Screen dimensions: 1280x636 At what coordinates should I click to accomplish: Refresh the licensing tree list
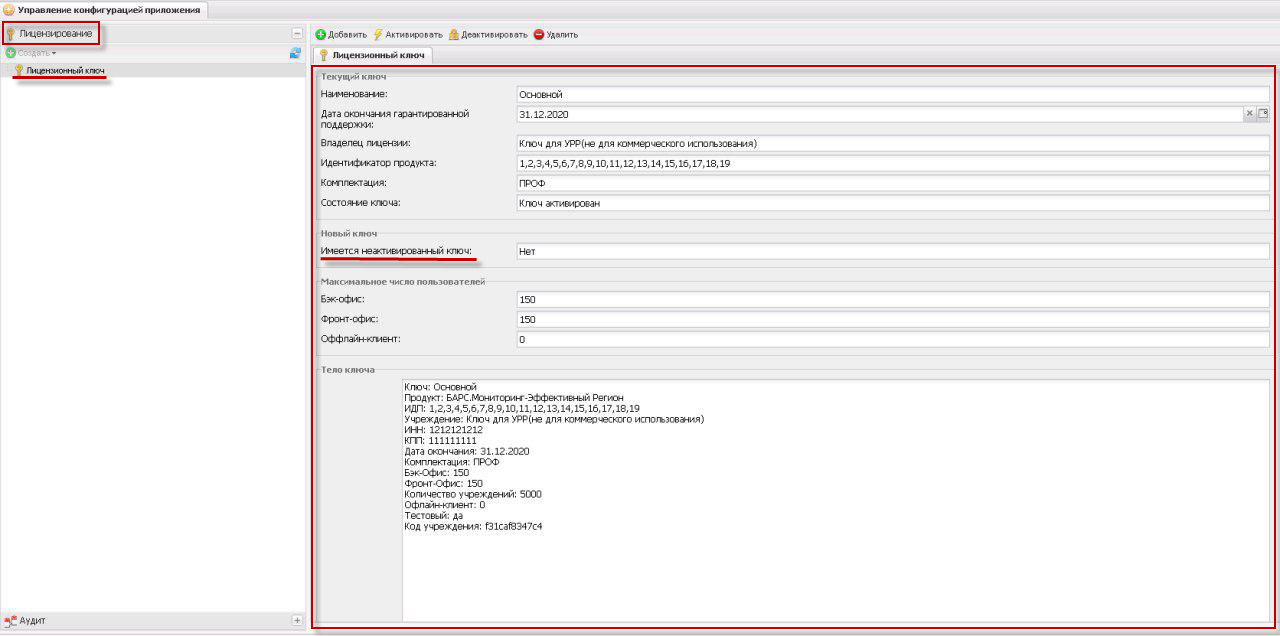(295, 53)
